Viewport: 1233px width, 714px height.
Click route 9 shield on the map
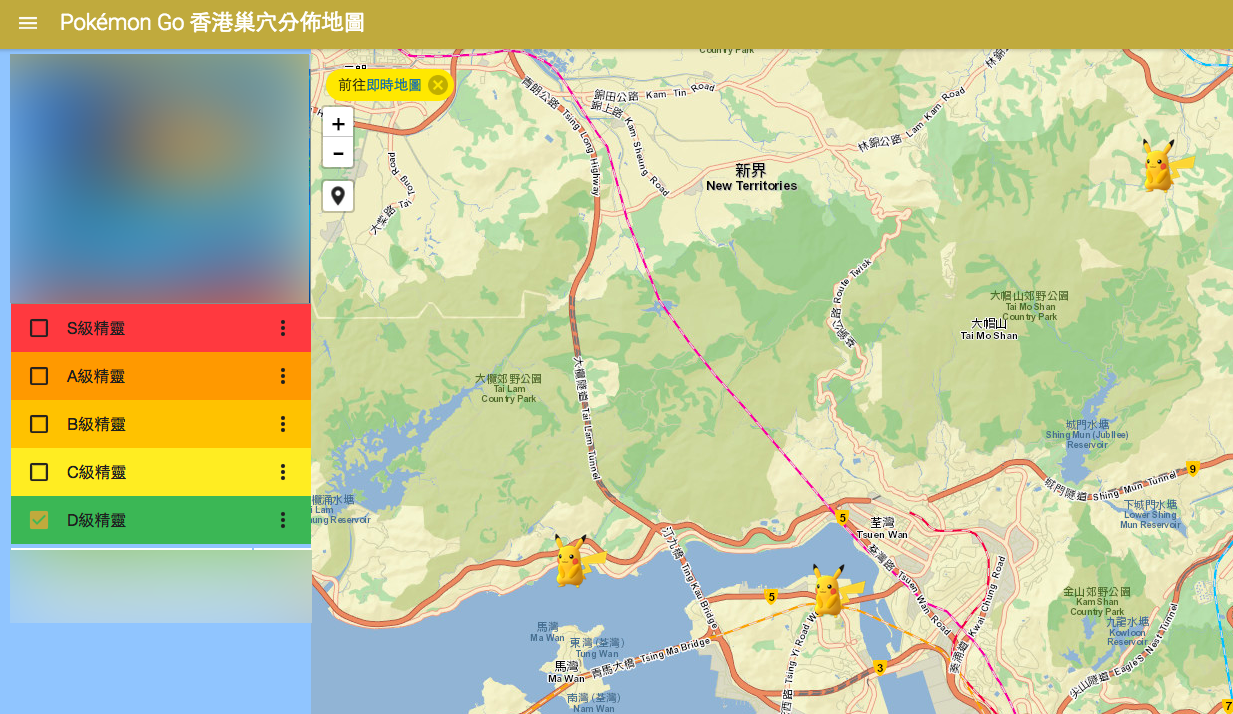click(1192, 469)
